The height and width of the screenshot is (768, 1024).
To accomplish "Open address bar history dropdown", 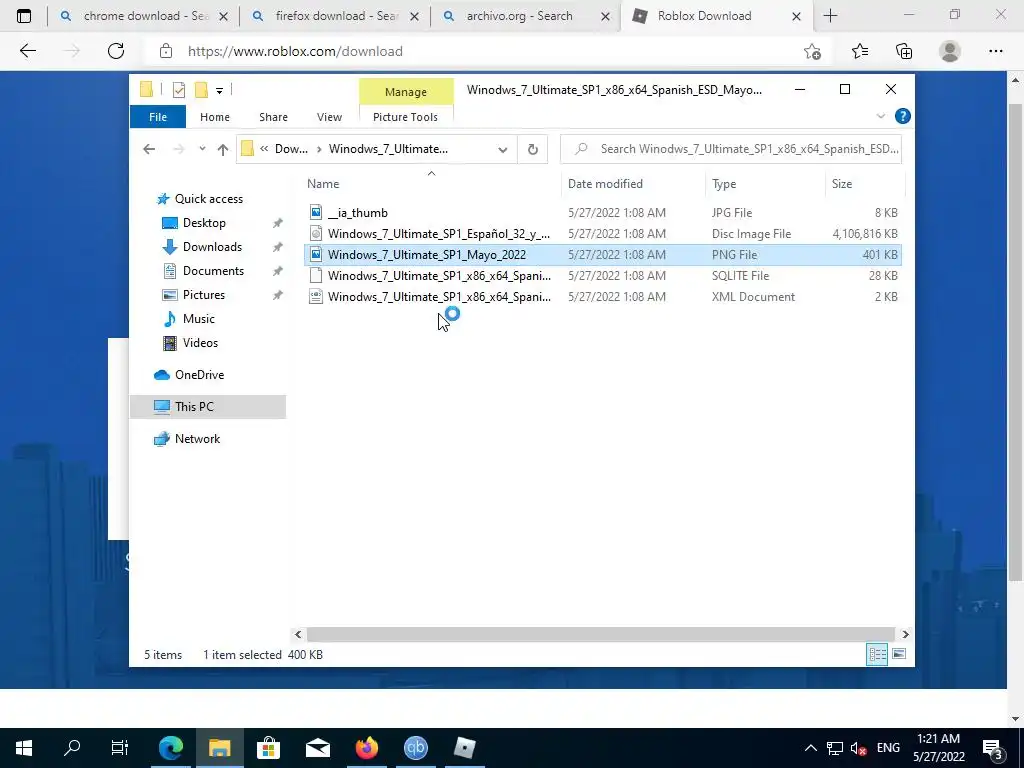I will (502, 150).
